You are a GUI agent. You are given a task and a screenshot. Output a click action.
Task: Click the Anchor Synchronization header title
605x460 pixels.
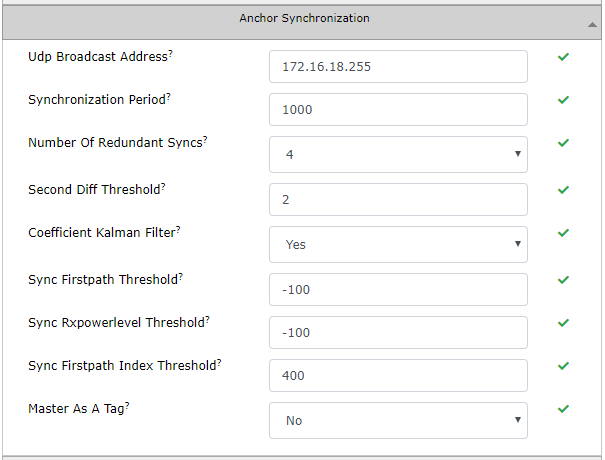(x=304, y=18)
